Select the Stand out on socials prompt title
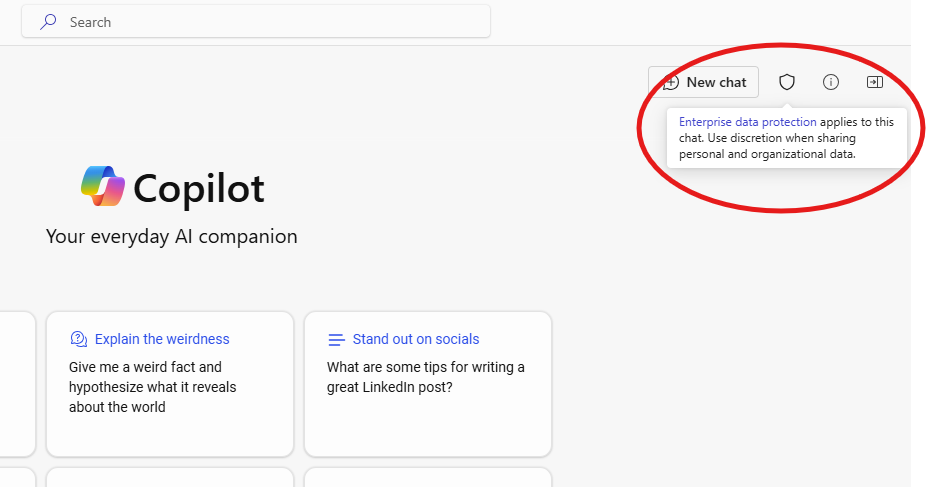 coord(416,339)
